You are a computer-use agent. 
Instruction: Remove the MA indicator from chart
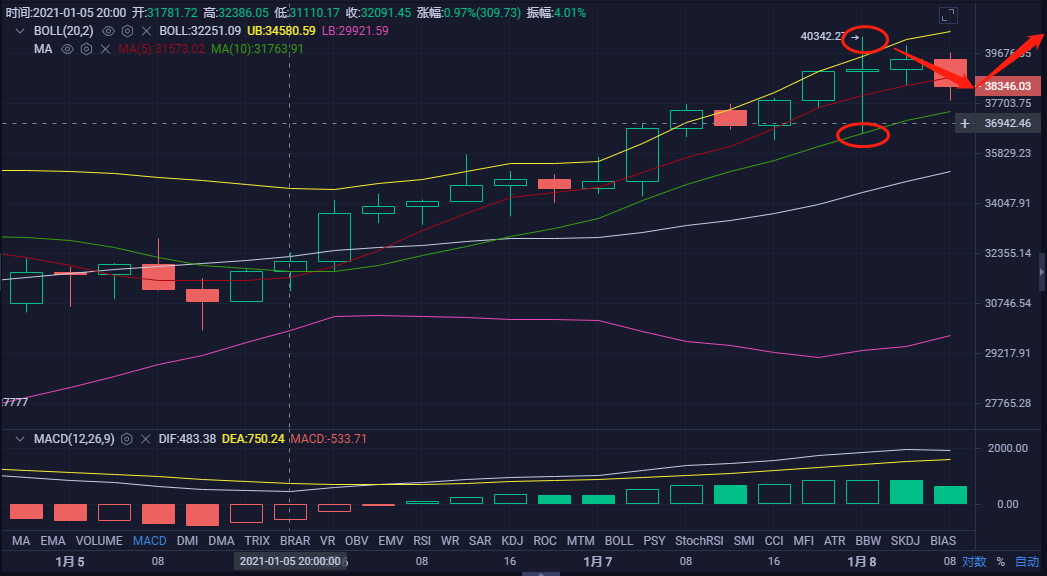pyautogui.click(x=105, y=49)
